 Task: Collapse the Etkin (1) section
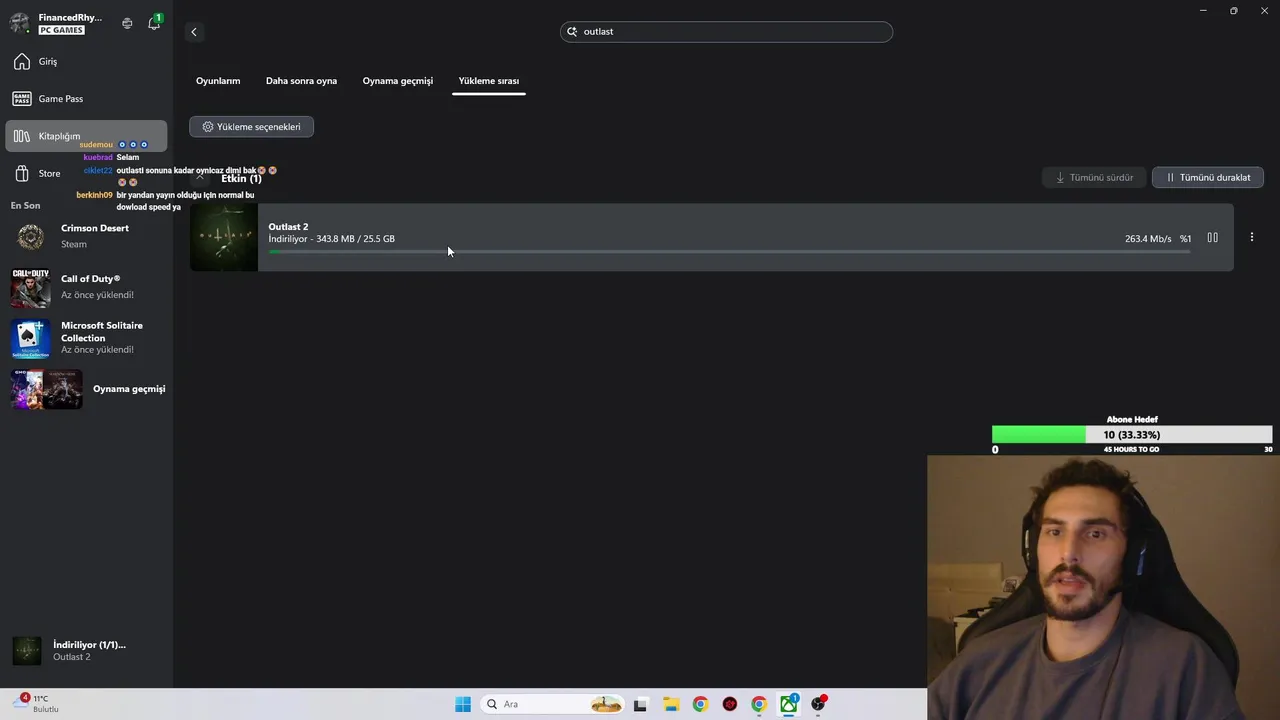click(199, 178)
